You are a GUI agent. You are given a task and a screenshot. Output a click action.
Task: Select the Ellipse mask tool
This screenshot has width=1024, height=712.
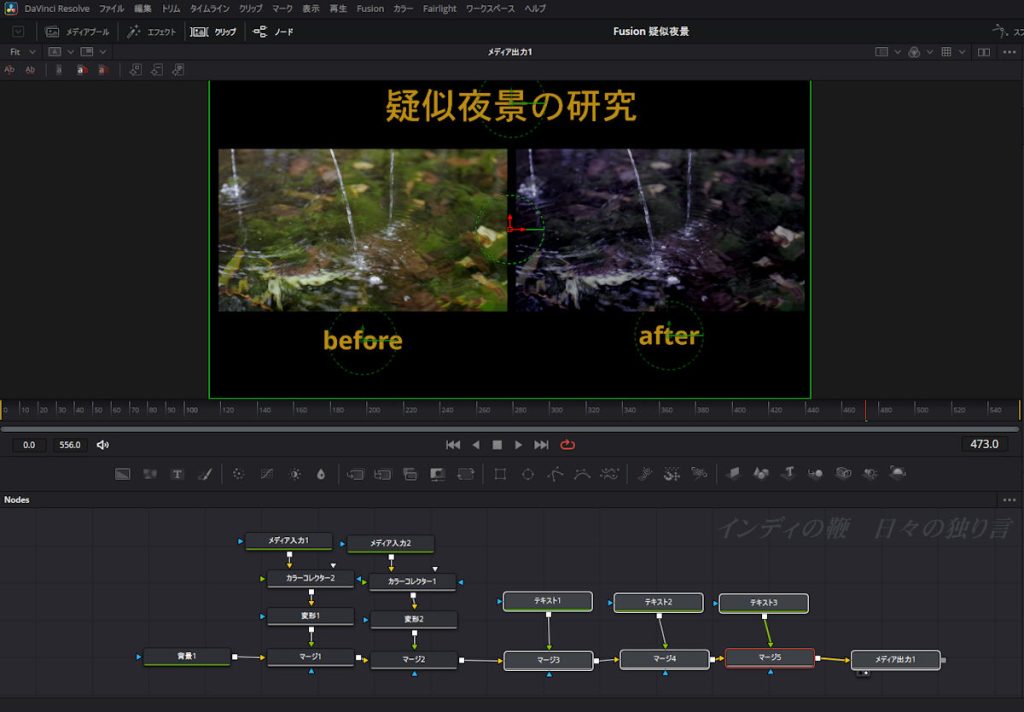pyautogui.click(x=528, y=474)
